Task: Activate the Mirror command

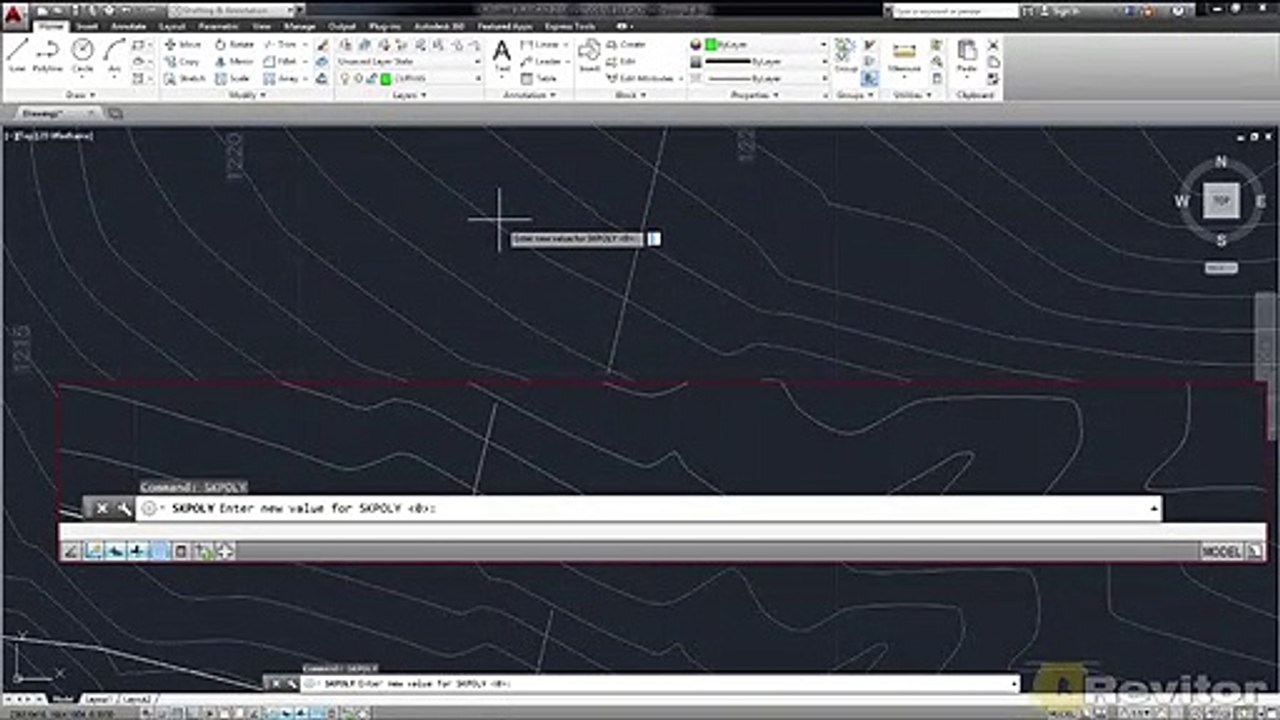Action: pyautogui.click(x=234, y=61)
